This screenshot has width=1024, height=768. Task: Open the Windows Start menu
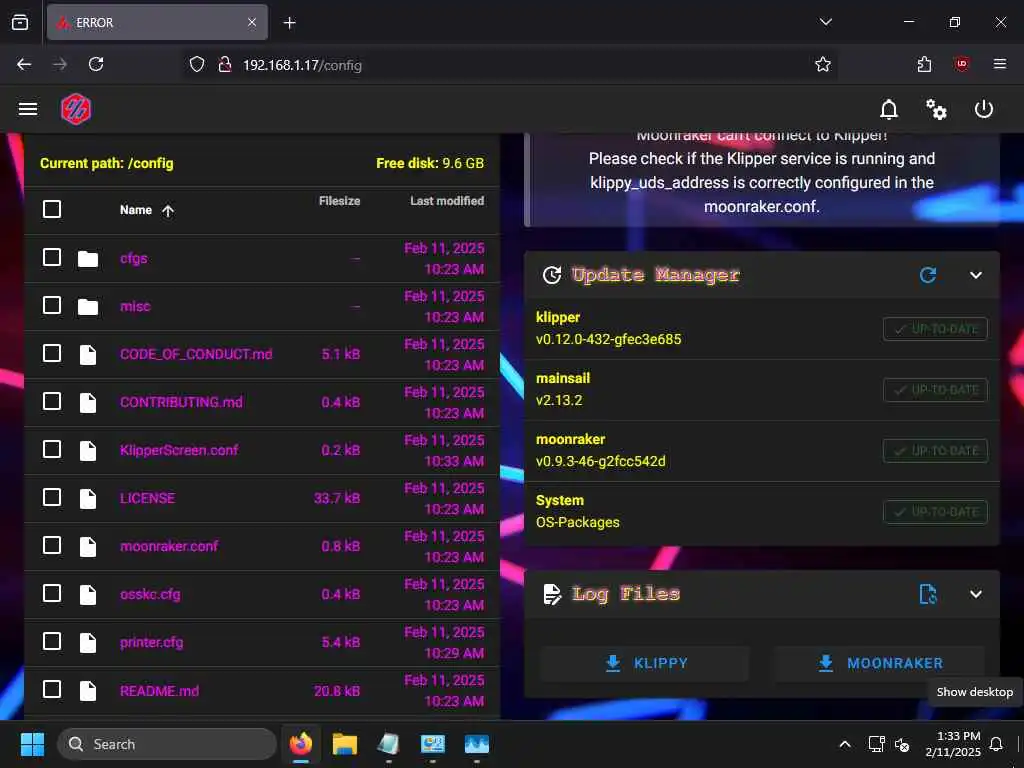click(x=32, y=744)
